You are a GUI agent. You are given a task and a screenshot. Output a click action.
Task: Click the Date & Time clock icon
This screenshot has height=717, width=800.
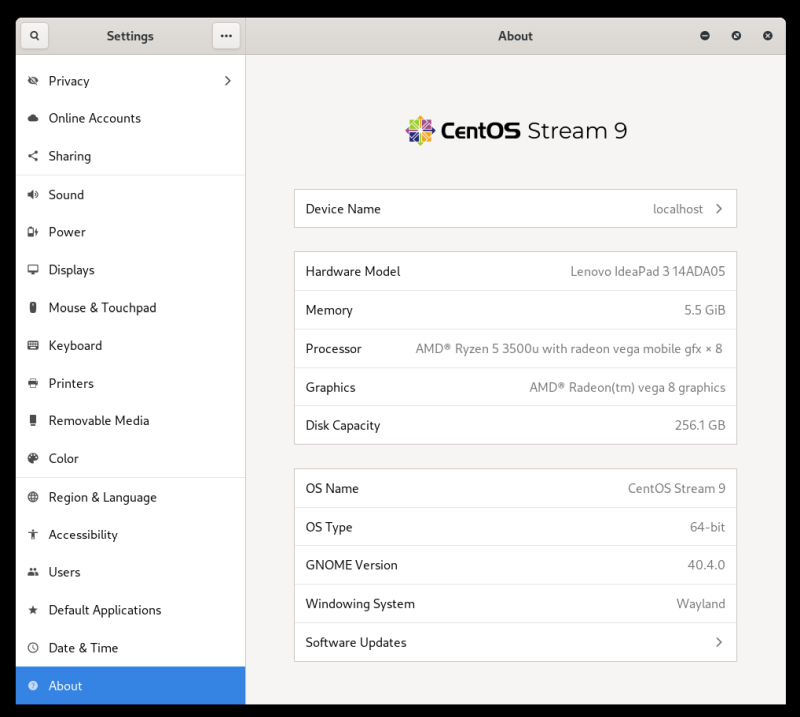[x=33, y=648]
